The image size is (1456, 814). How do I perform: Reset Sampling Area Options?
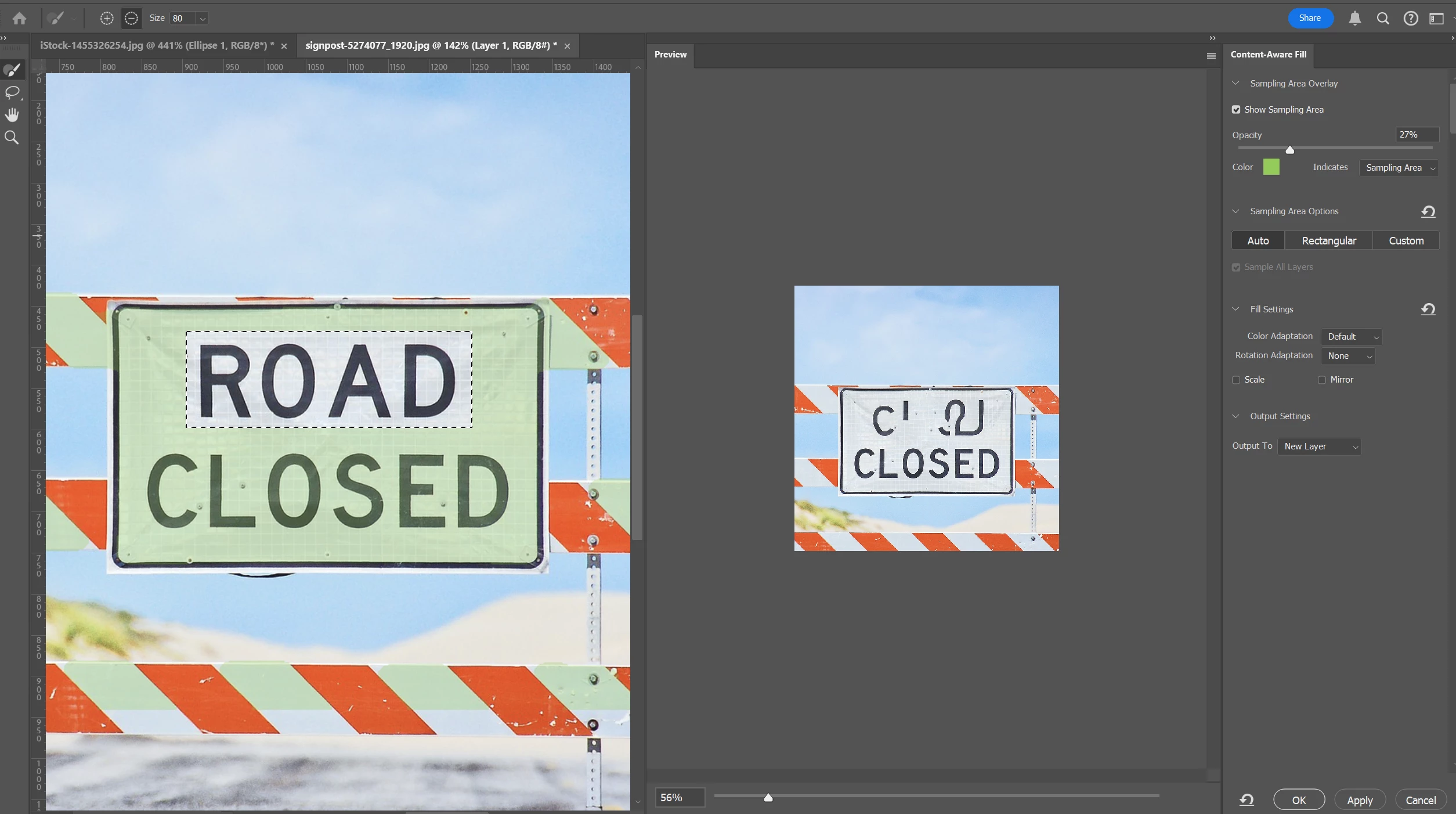pyautogui.click(x=1428, y=212)
